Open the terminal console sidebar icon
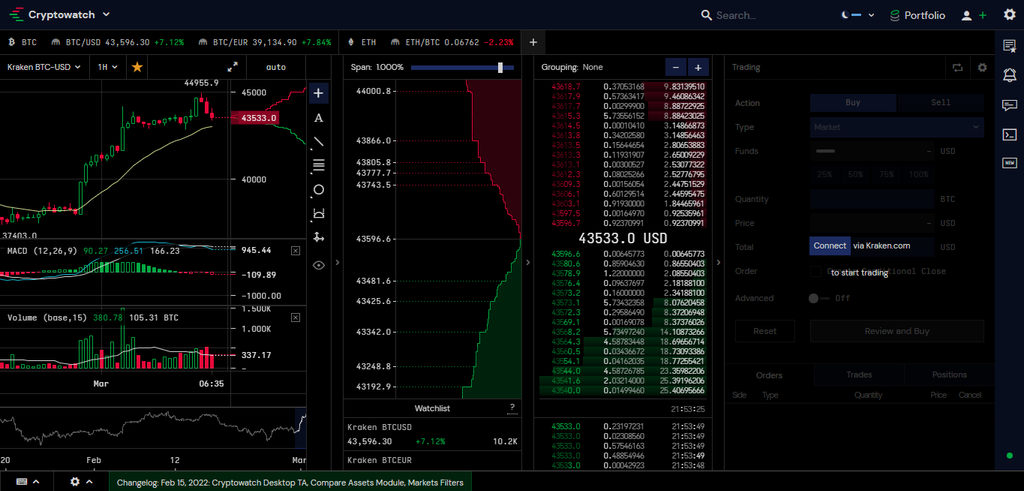This screenshot has height=491, width=1024. tap(1009, 135)
